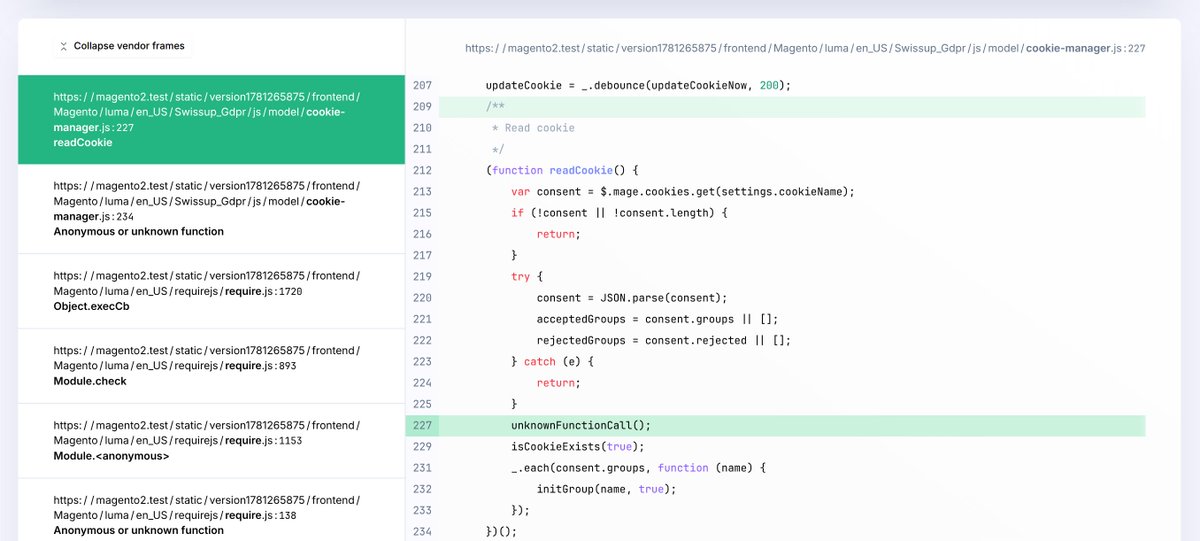Click line number 207 in the gutter
The image size is (1200, 541).
422,85
